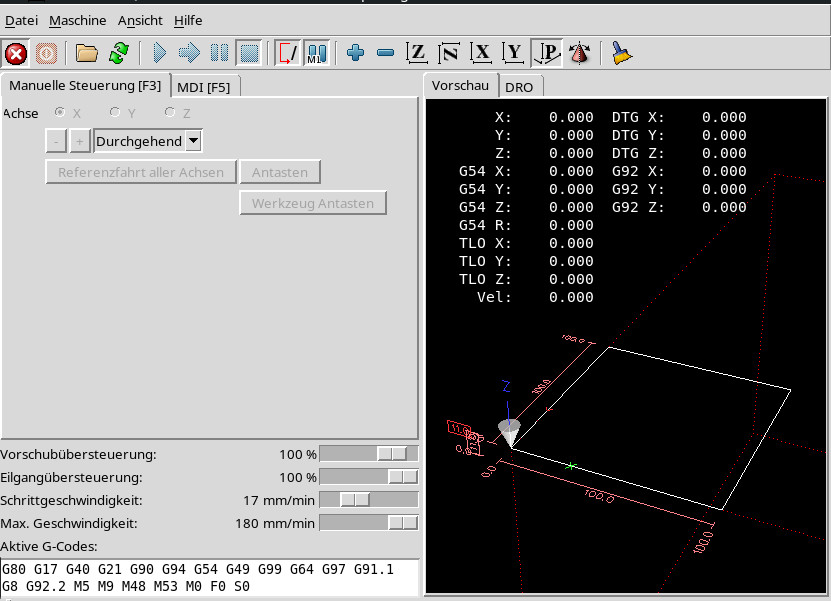Switch to Vorschau tab
This screenshot has width=831, height=601.
click(460, 85)
